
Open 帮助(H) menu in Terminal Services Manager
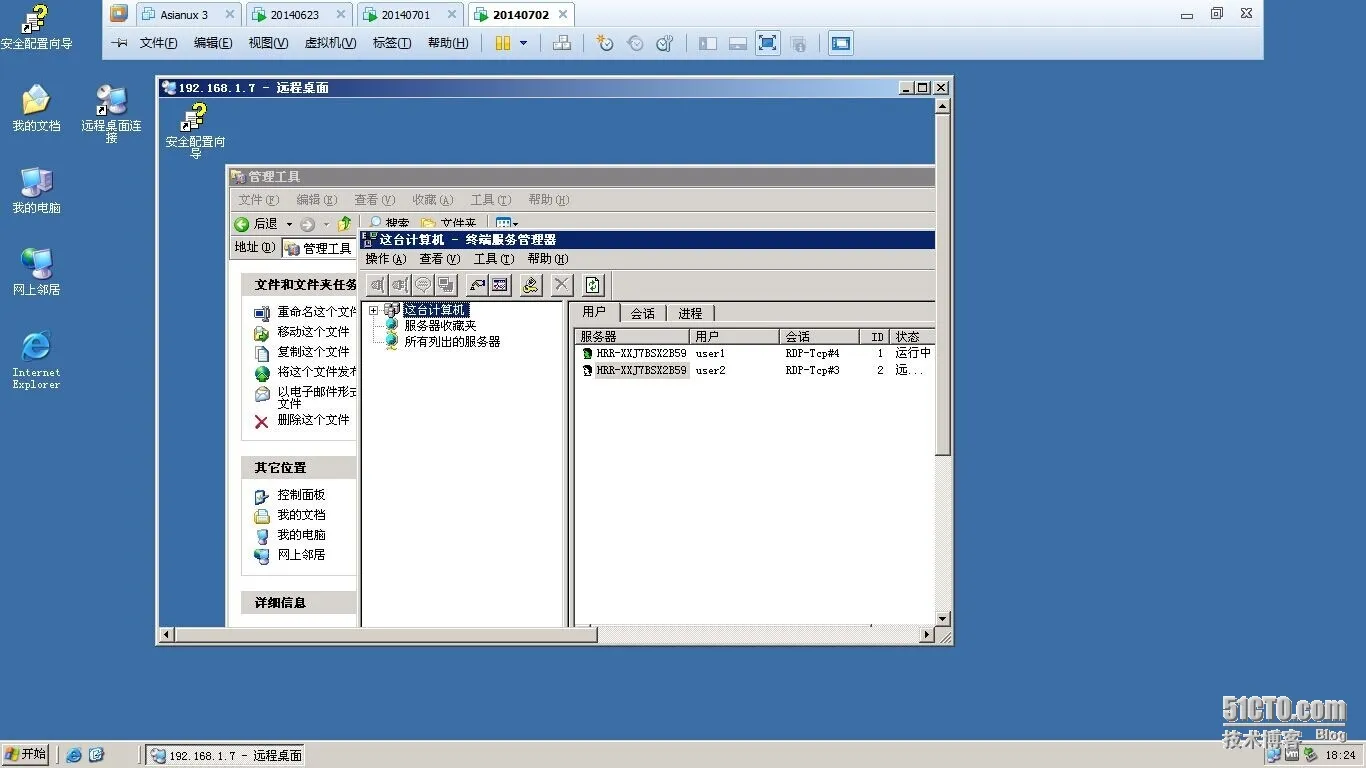point(547,259)
